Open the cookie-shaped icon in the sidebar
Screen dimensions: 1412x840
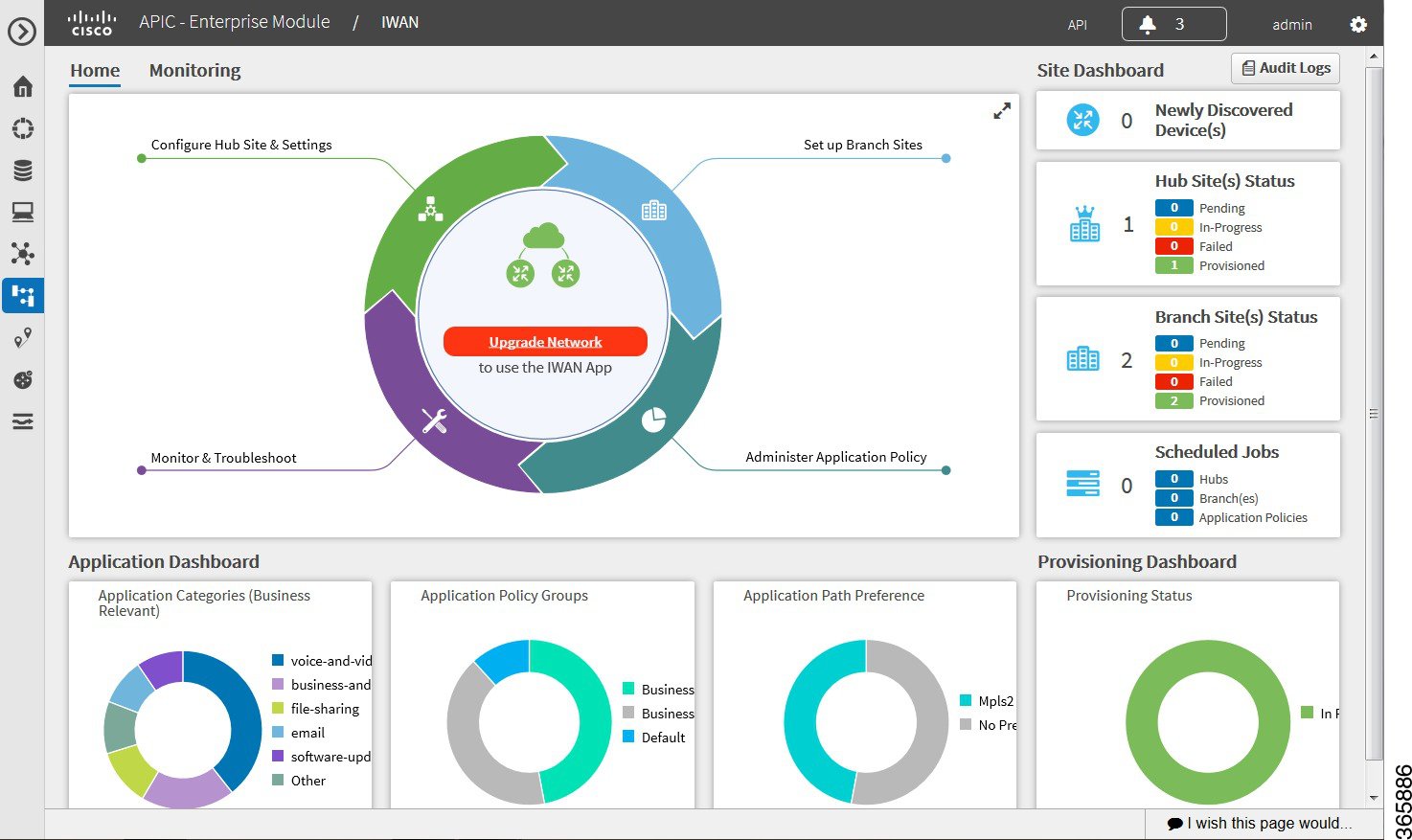pyautogui.click(x=23, y=379)
